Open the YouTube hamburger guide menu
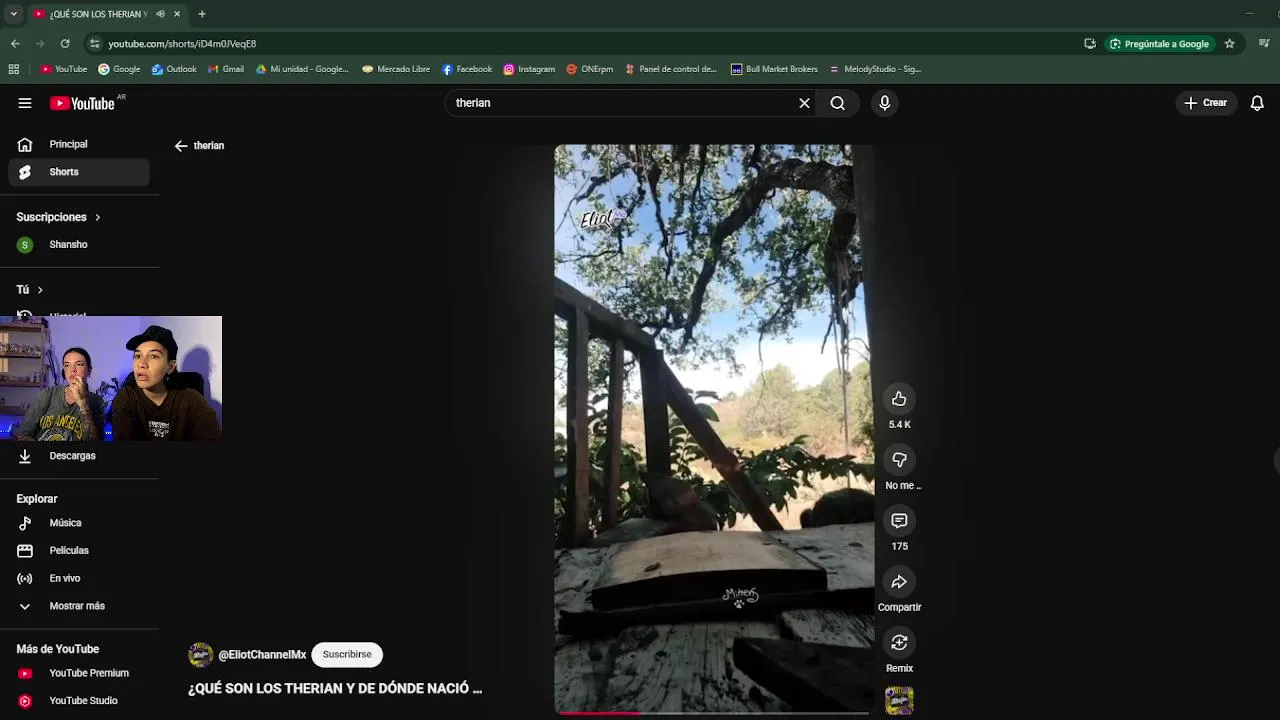 (25, 103)
